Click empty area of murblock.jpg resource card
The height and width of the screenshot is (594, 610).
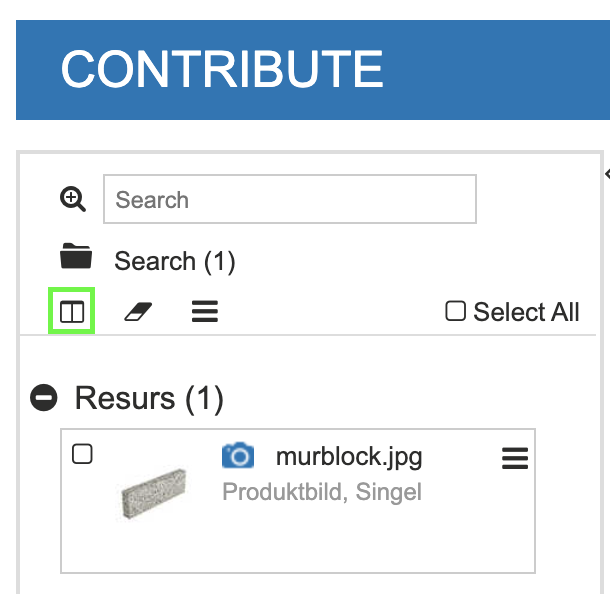click(380, 540)
